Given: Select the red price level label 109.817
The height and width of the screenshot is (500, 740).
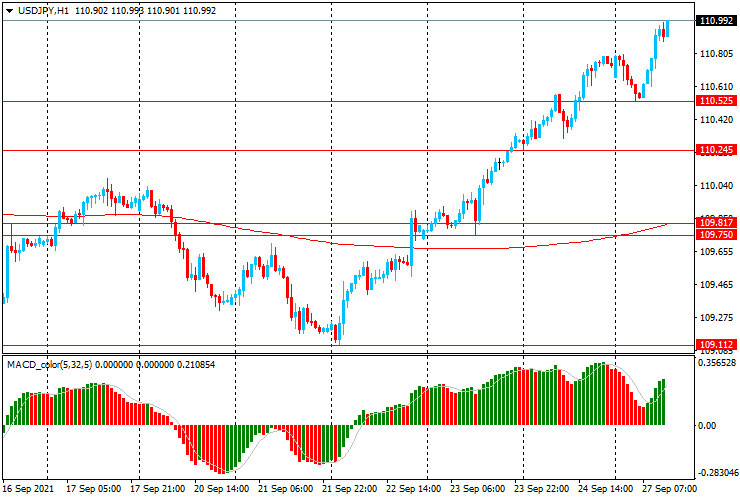Looking at the screenshot, I should tap(716, 223).
